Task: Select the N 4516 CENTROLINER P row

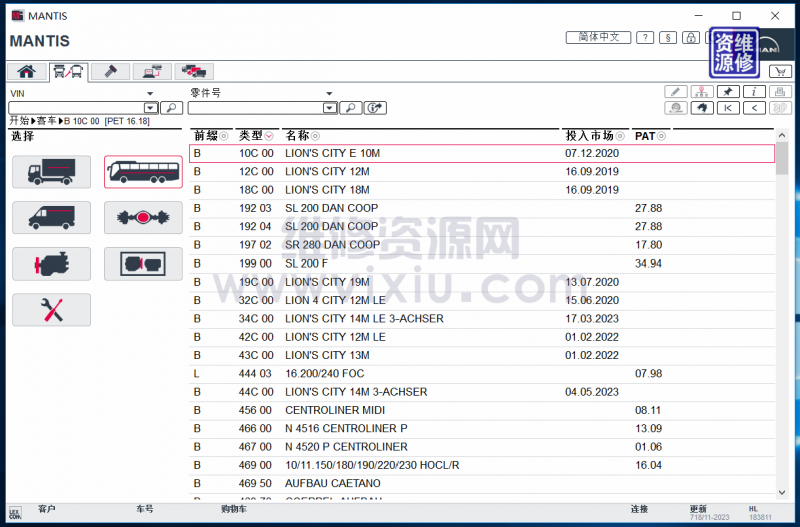Action: (x=482, y=429)
